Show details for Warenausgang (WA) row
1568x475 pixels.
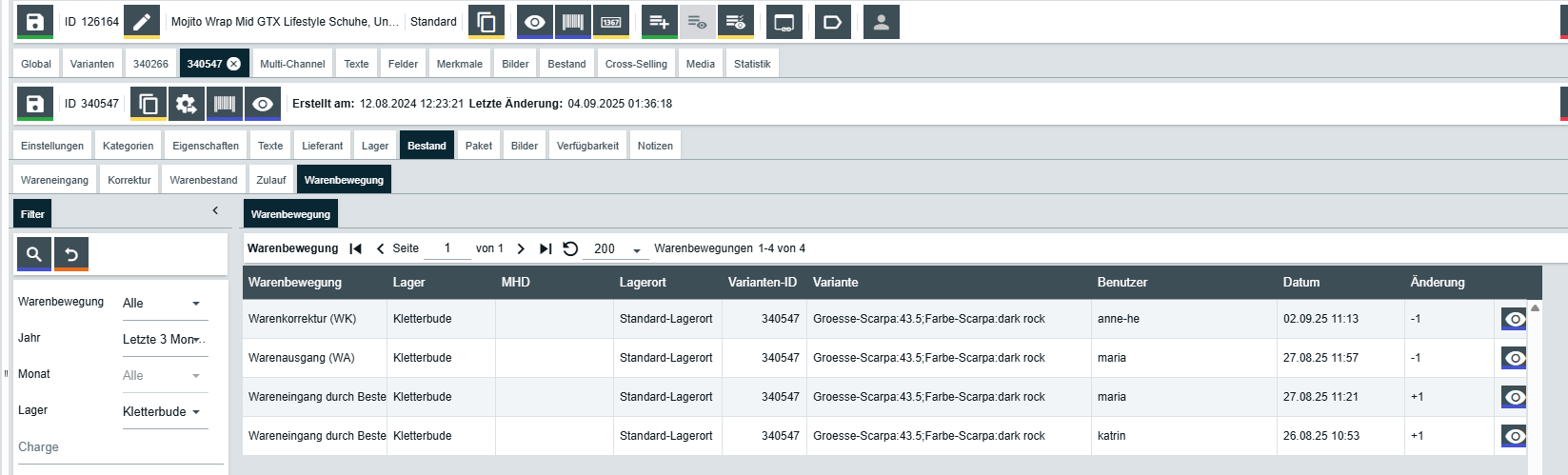click(x=1514, y=358)
